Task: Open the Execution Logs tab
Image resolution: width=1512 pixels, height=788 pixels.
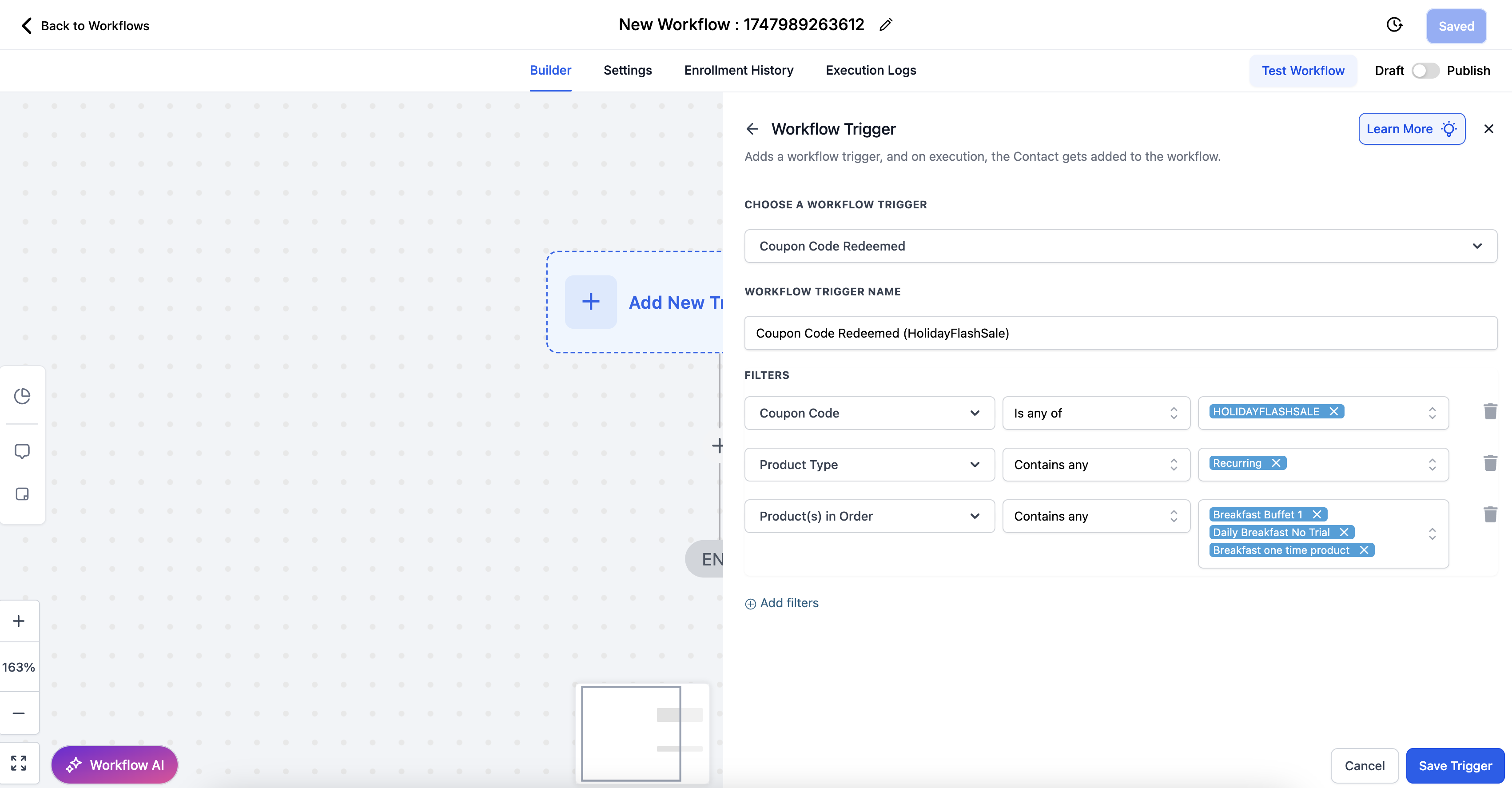Action: point(871,71)
